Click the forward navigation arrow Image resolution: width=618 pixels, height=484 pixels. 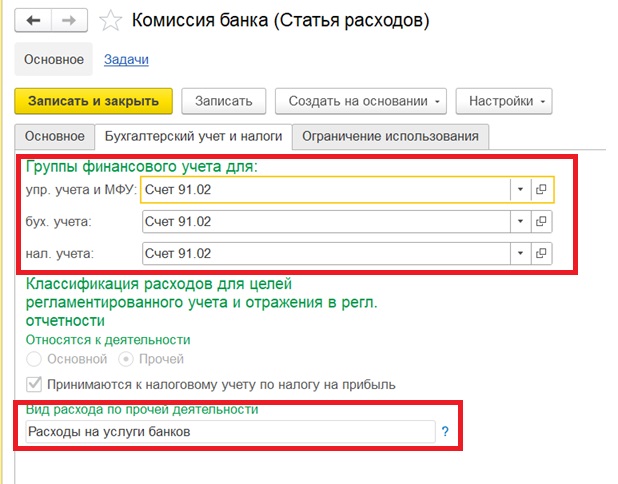[x=70, y=20]
